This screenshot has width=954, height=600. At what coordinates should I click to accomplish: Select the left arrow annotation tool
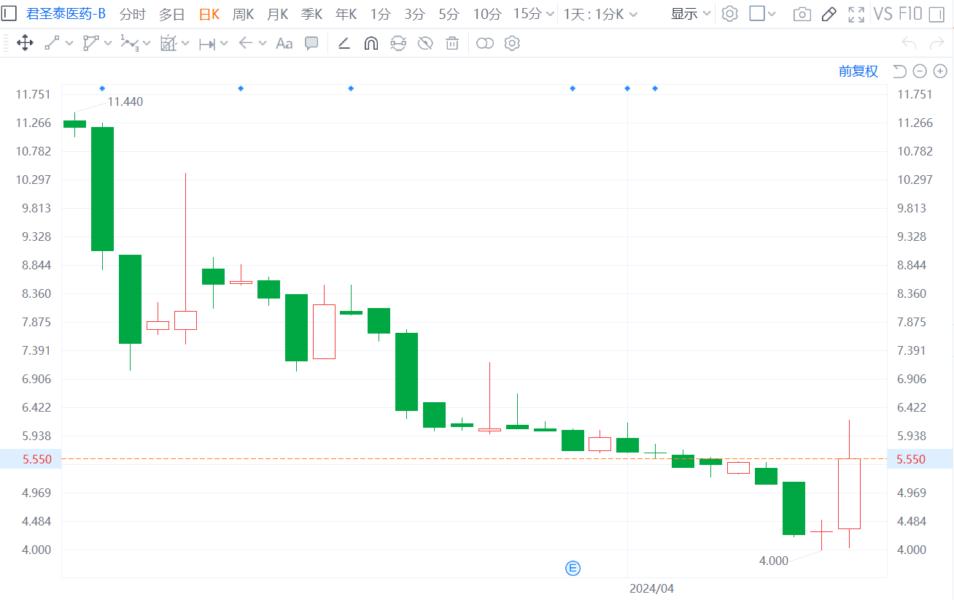pyautogui.click(x=245, y=43)
